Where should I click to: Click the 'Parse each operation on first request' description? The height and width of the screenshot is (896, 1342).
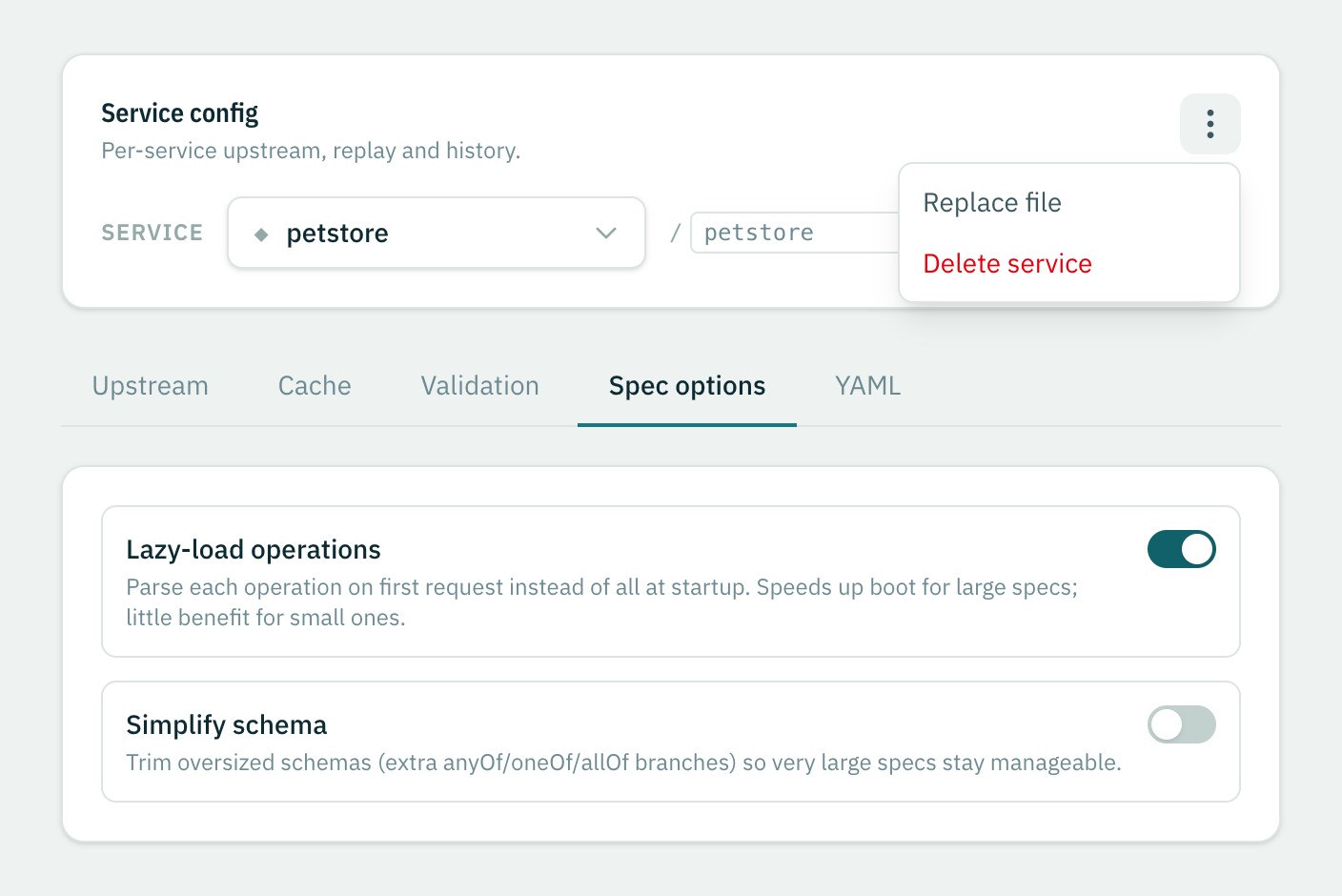[602, 602]
